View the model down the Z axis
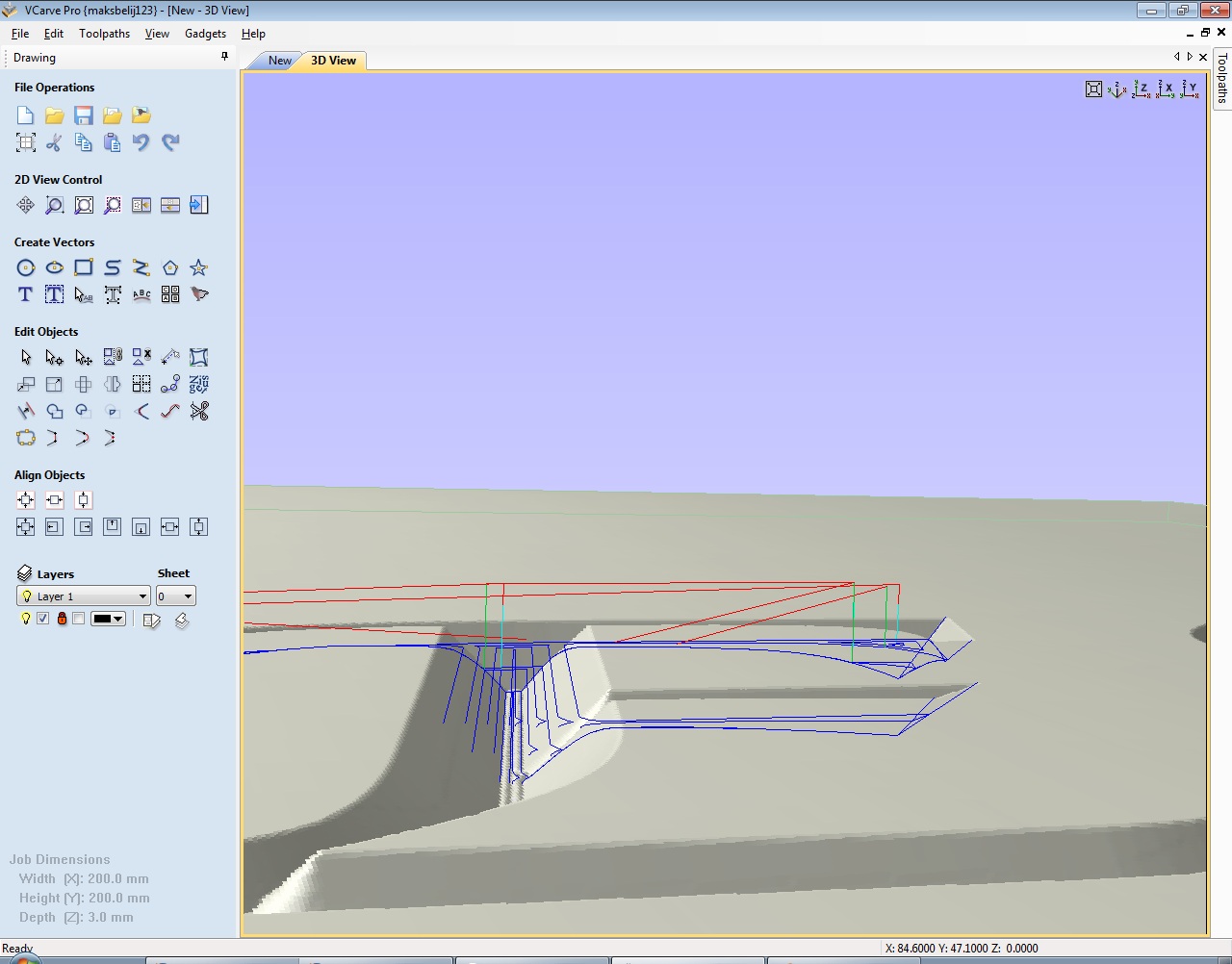The image size is (1232, 964). click(x=1142, y=89)
